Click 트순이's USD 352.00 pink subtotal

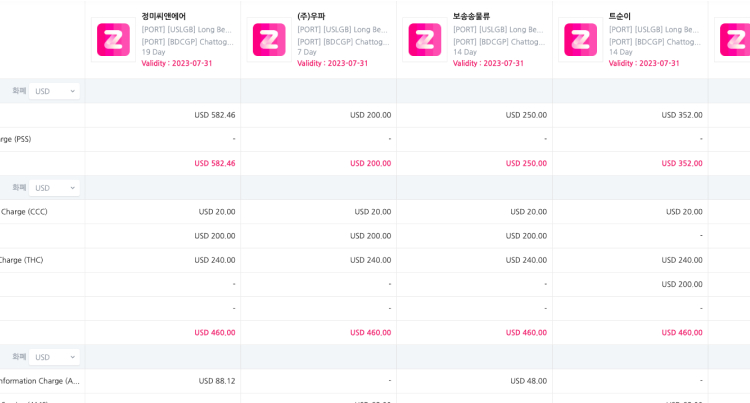tap(682, 163)
